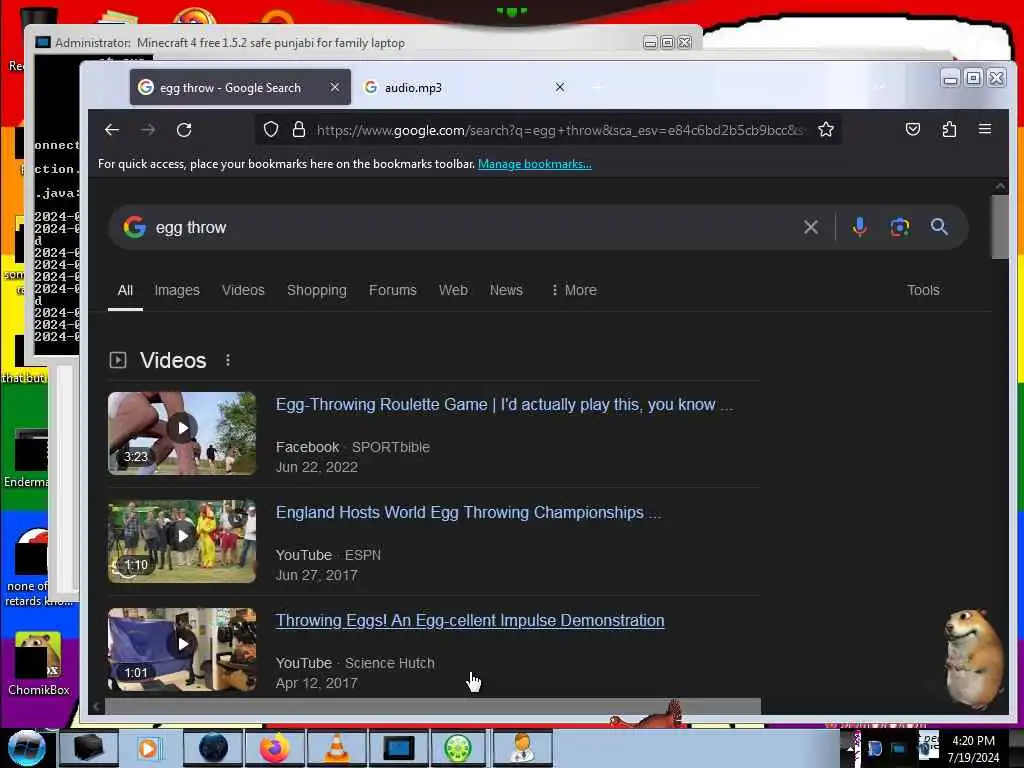Switch to Videos results tab
Screen dimensions: 1024x768
[243, 290]
